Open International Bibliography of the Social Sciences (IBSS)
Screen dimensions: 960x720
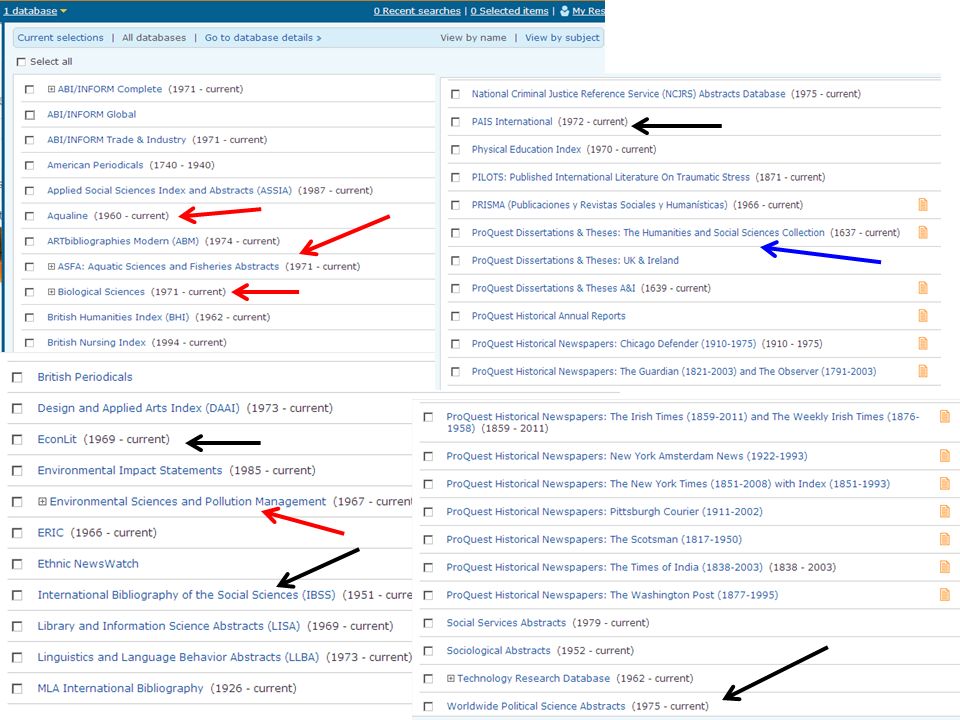coord(186,595)
